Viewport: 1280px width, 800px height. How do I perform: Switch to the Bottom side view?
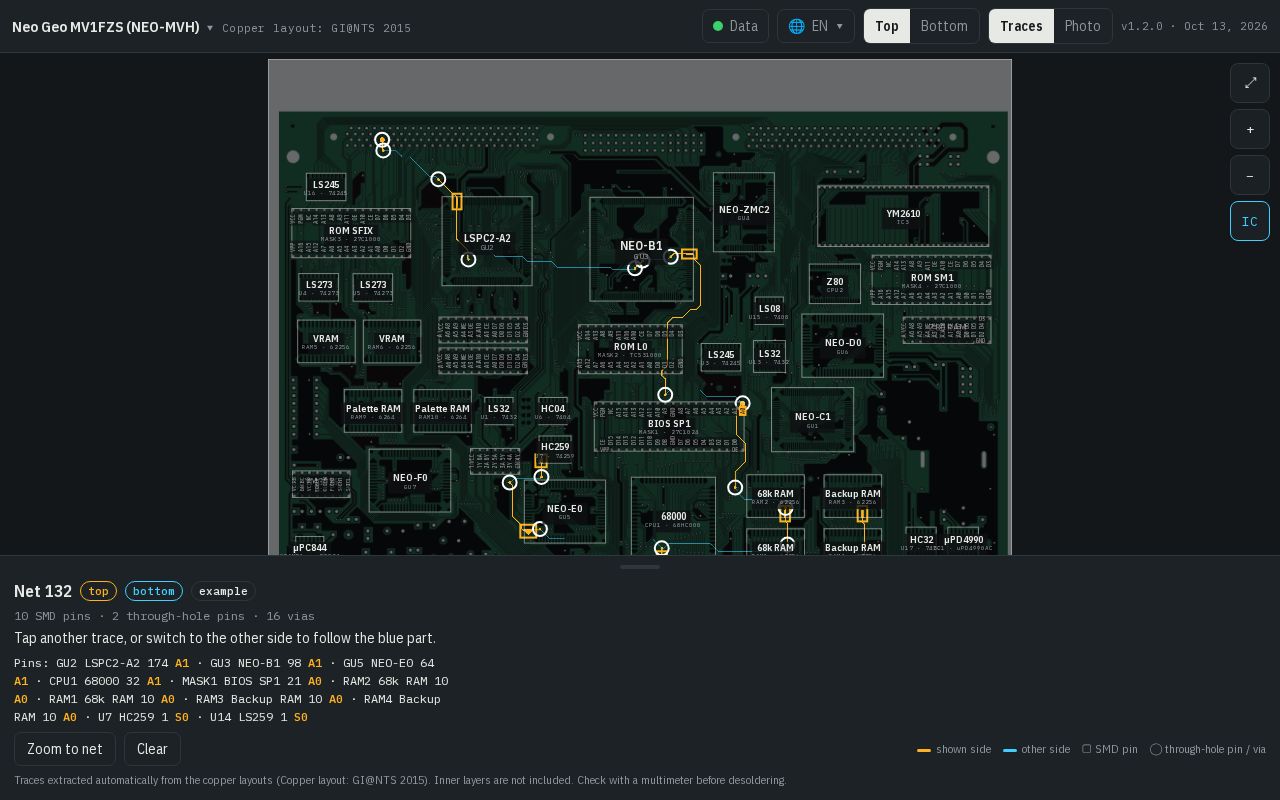944,26
